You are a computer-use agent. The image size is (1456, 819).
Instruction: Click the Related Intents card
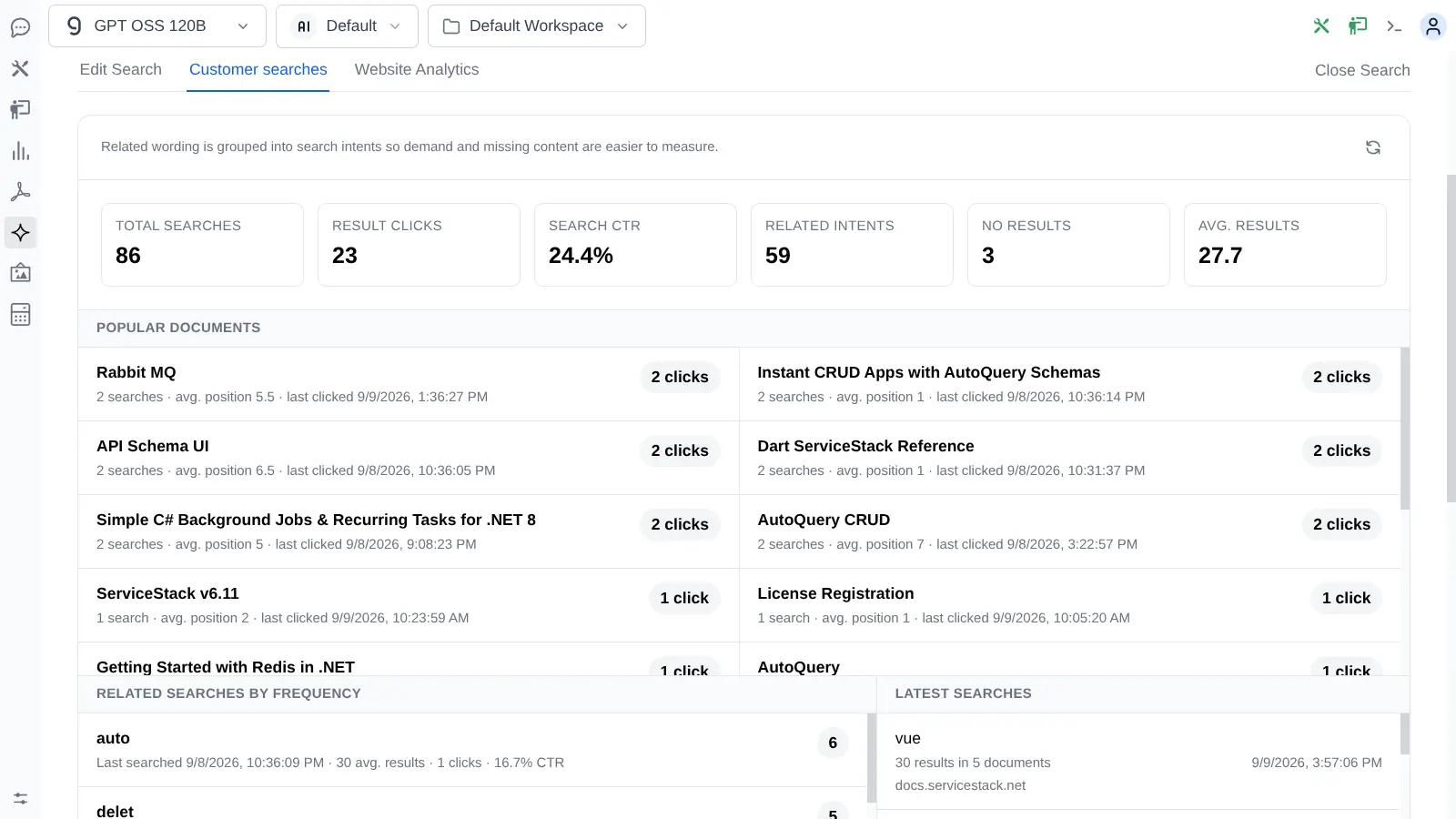point(852,245)
